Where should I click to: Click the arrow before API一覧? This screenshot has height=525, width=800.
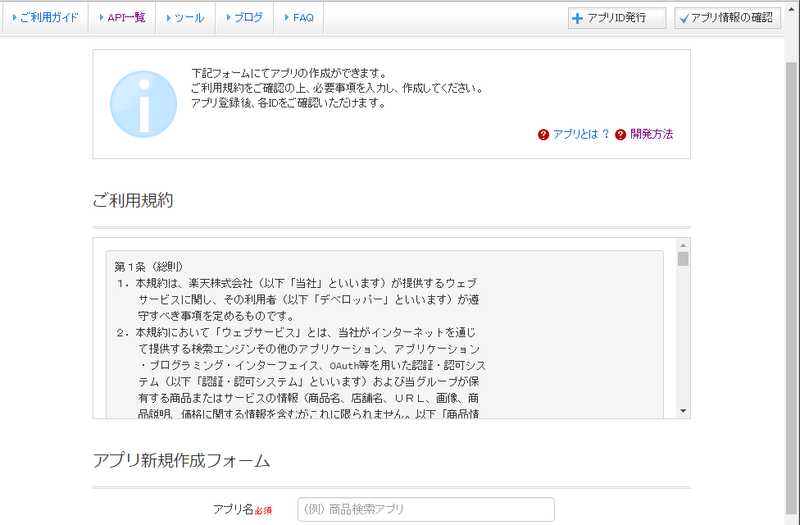pyautogui.click(x=102, y=18)
